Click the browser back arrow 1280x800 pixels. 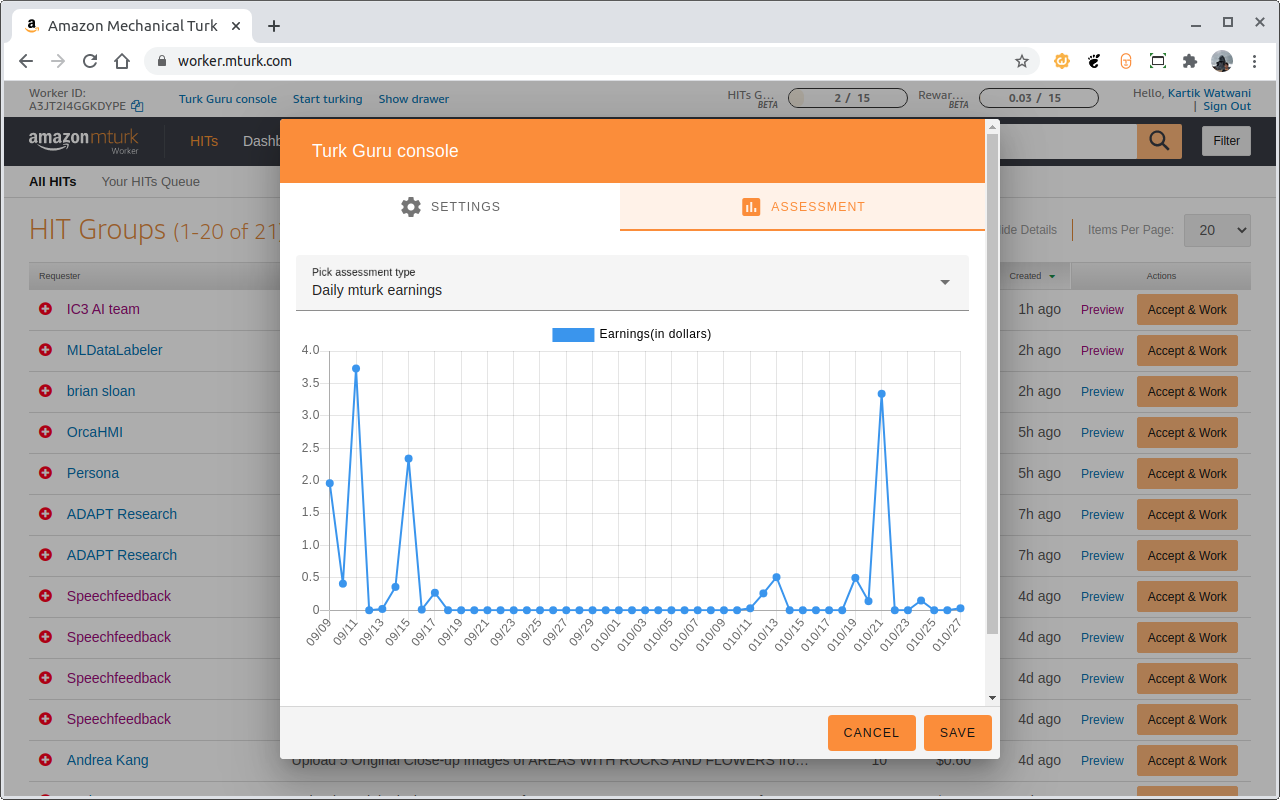click(x=26, y=61)
